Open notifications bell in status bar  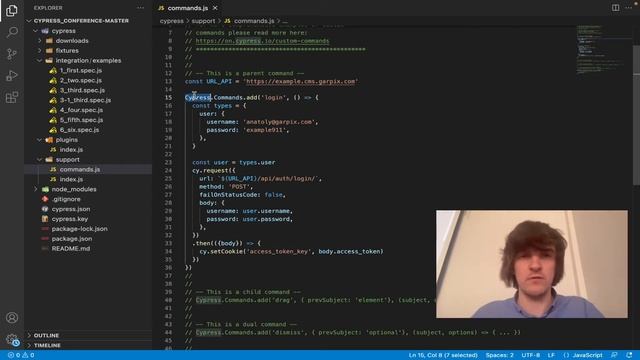pyautogui.click(x=629, y=355)
